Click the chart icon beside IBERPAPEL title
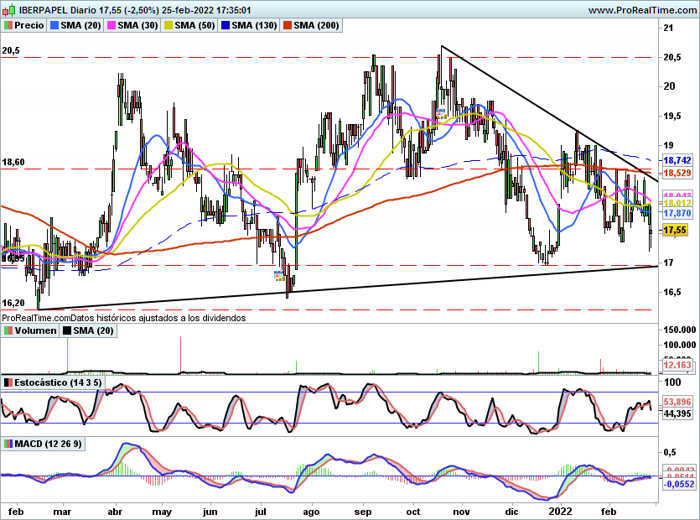700x520 pixels. (9, 10)
